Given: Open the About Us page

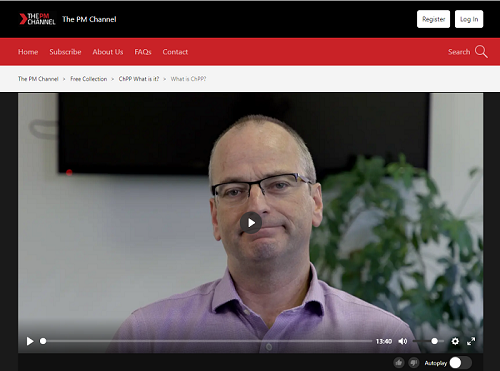Looking at the screenshot, I should pyautogui.click(x=108, y=52).
